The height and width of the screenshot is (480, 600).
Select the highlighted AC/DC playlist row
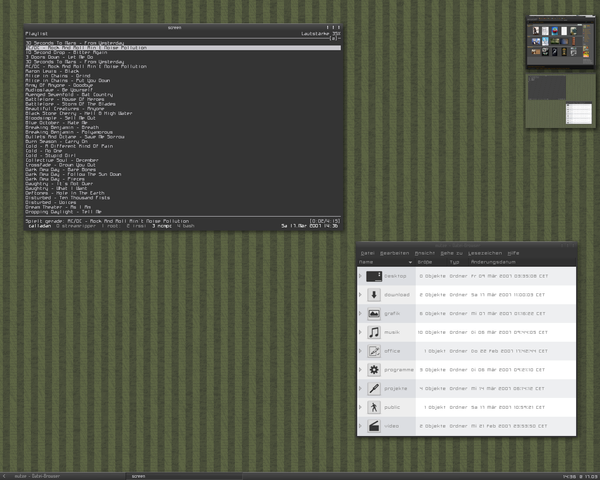coord(183,48)
